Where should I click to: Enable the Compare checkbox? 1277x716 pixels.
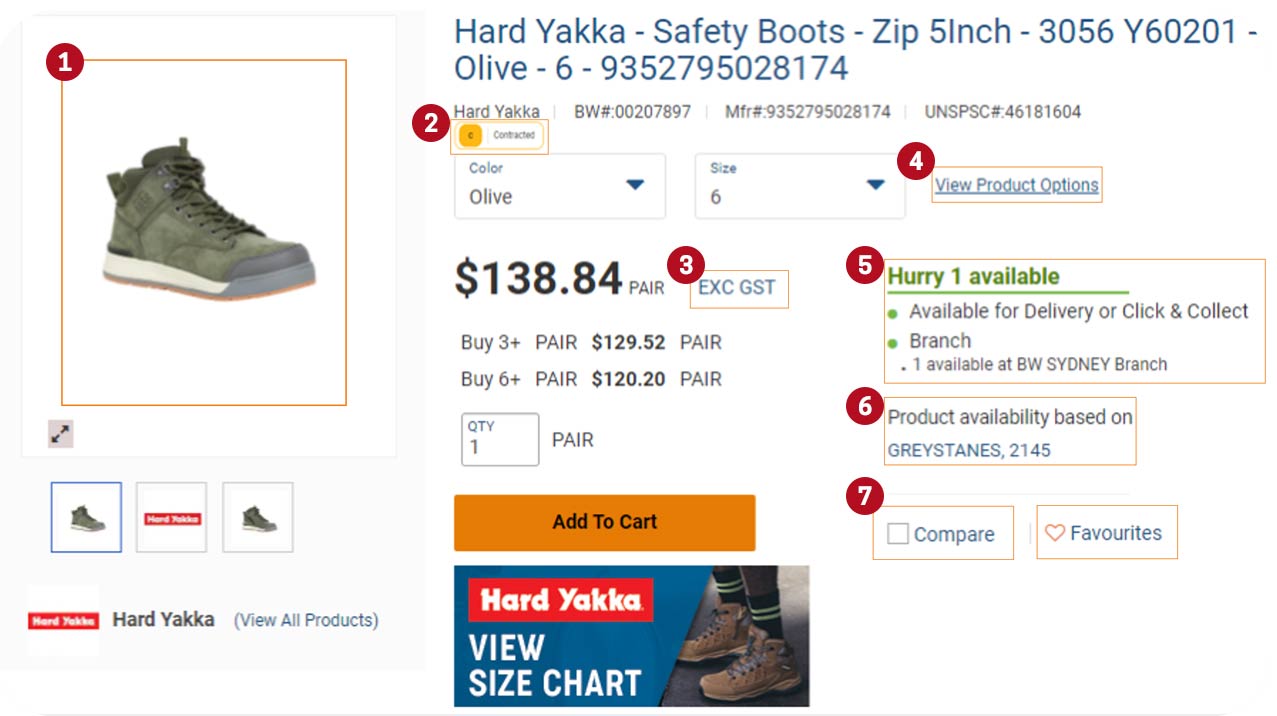898,533
